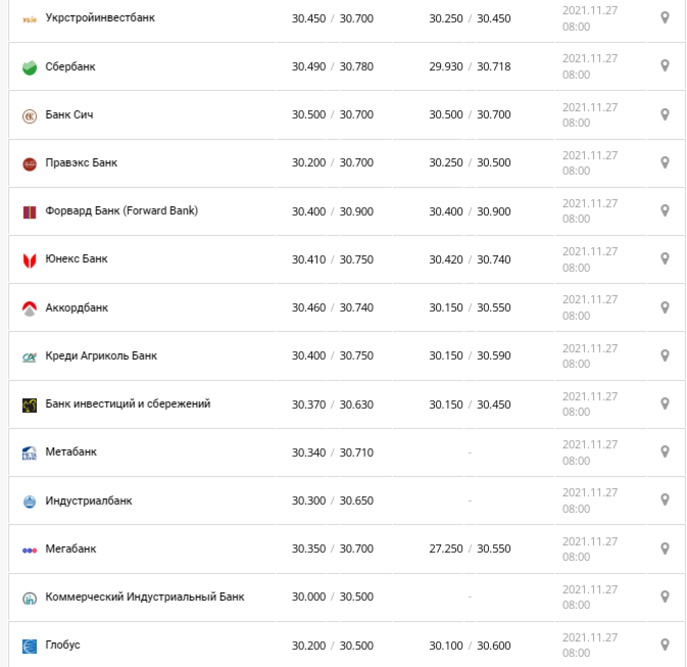Select Банк инвестиций и сбережений
This screenshot has width=687, height=667.
128,404
